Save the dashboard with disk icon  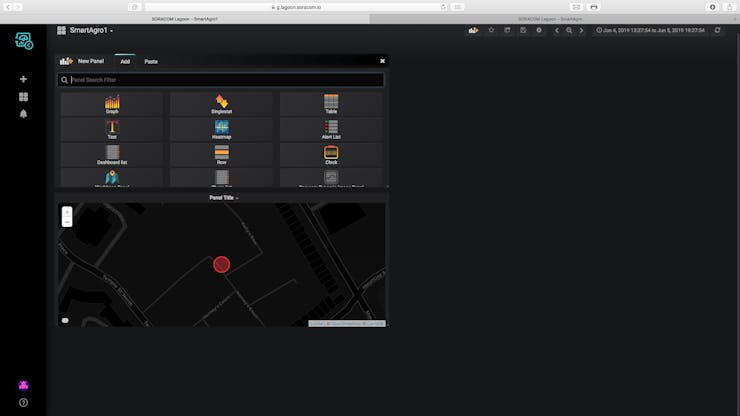tap(523, 30)
